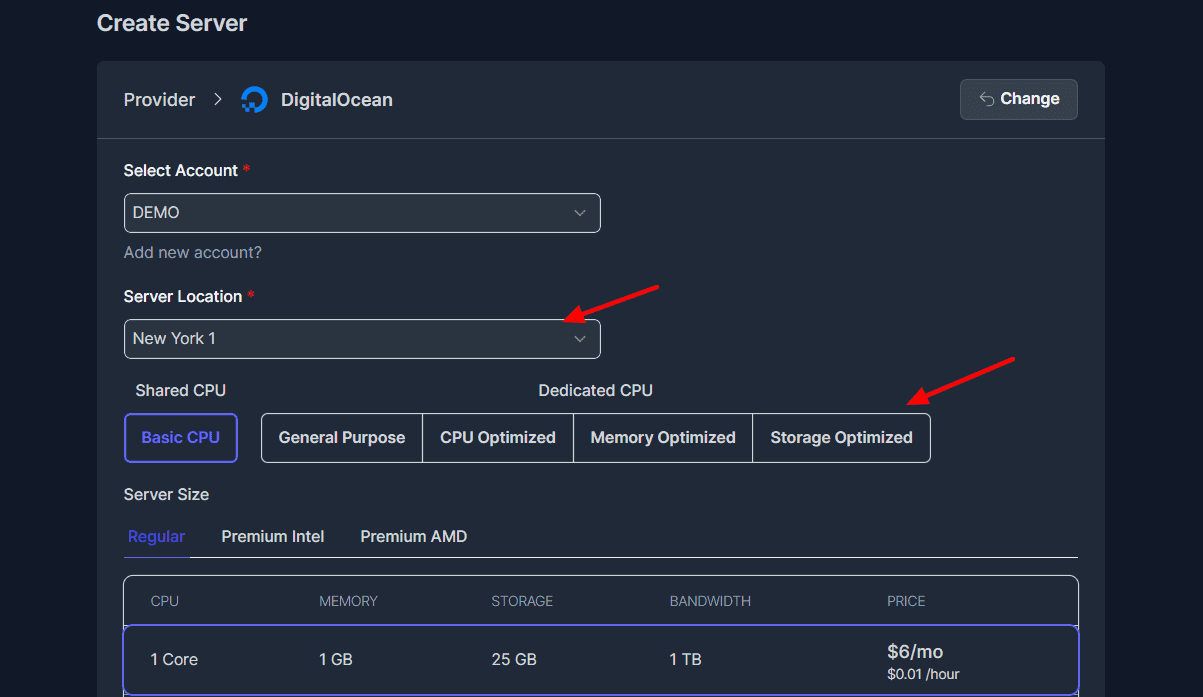This screenshot has width=1203, height=697.
Task: Open the Premium AMD tab
Action: pos(413,537)
